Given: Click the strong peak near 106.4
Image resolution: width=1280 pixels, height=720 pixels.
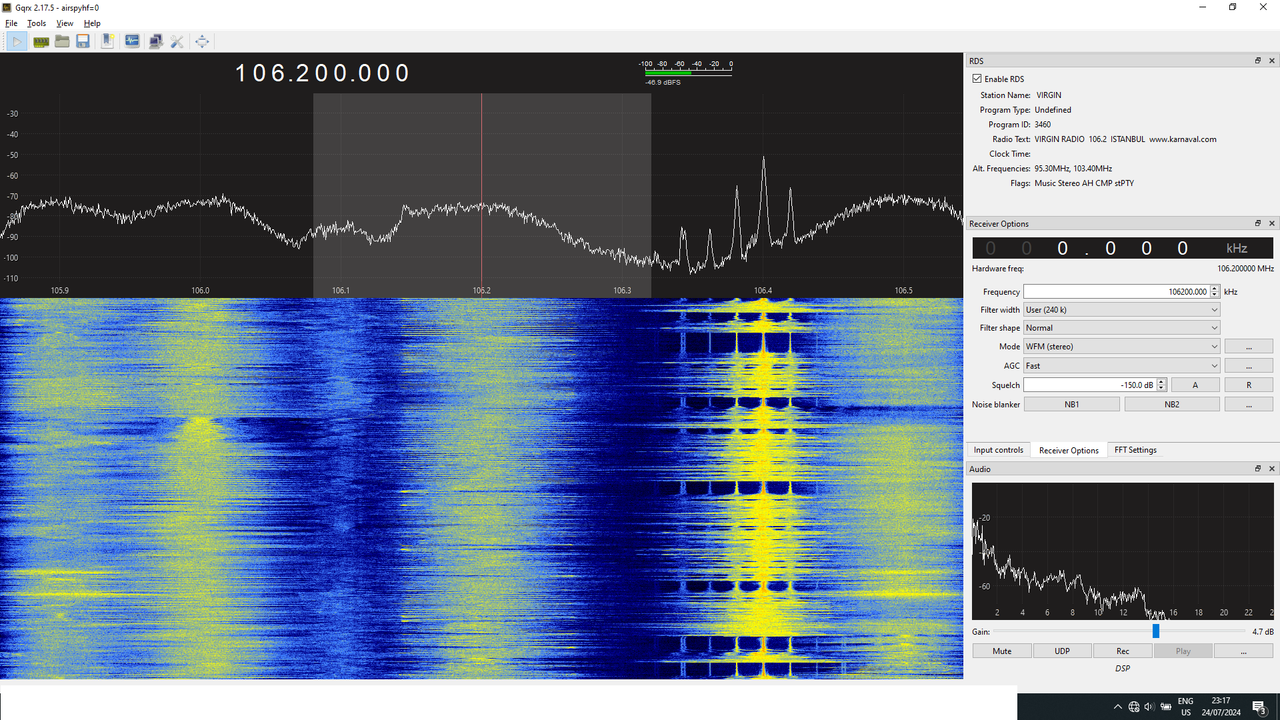Looking at the screenshot, I should (763, 160).
